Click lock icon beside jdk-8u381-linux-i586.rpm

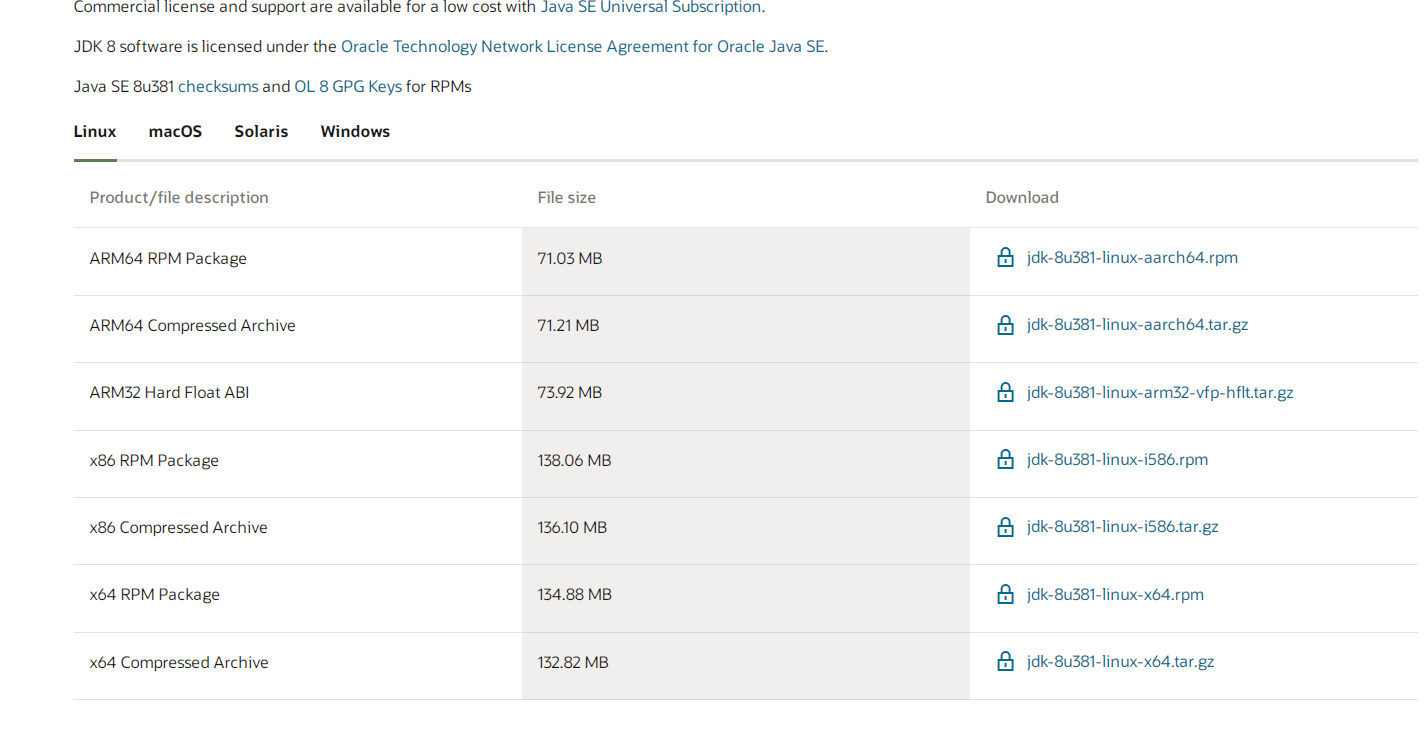(x=1005, y=460)
